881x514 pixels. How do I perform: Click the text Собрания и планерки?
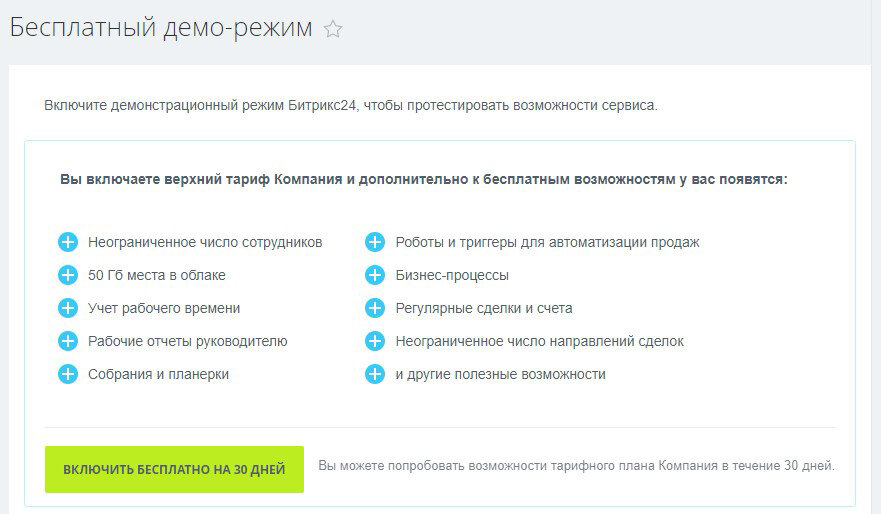click(158, 374)
